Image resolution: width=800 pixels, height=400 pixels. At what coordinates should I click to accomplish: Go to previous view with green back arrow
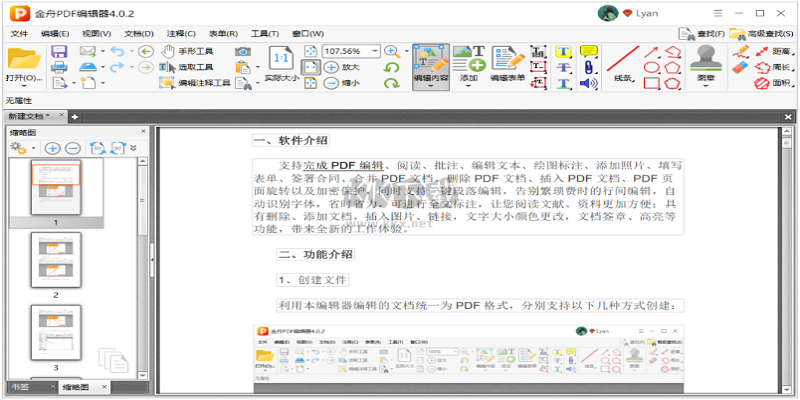click(x=146, y=51)
